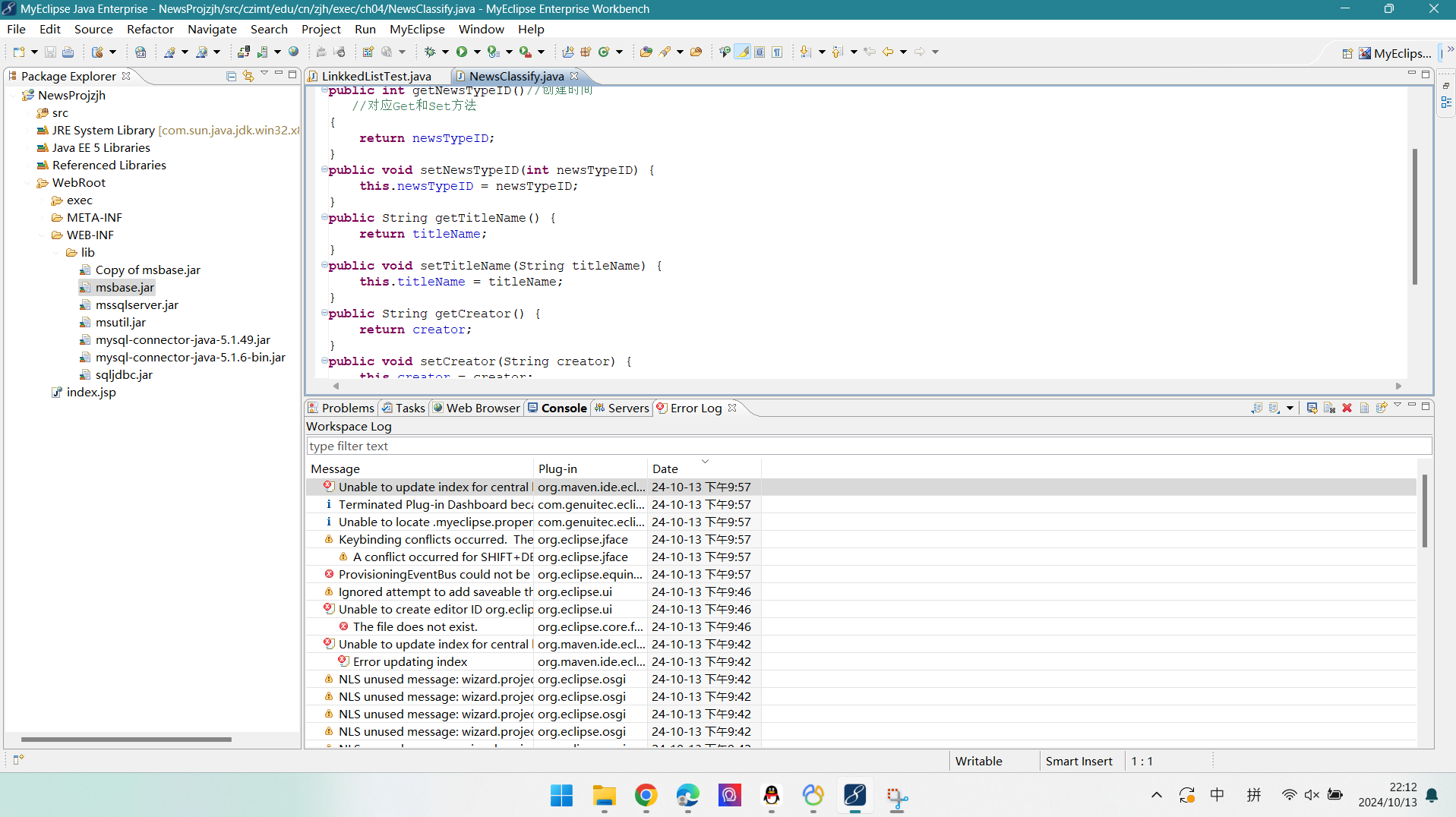Click the Run button in the toolbar

coord(461,52)
